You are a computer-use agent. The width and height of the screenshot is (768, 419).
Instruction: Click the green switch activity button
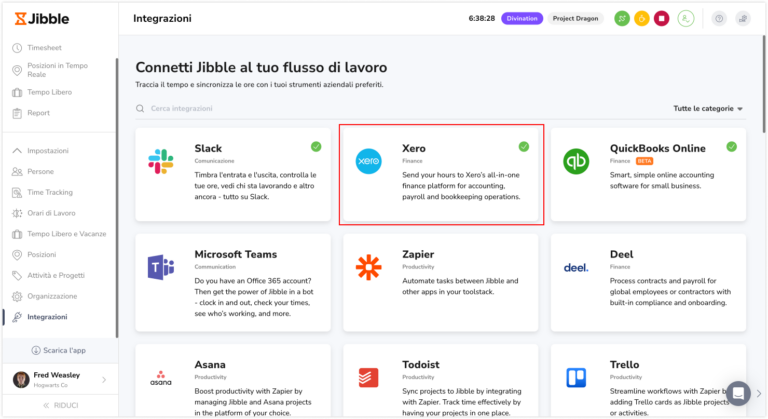[x=622, y=19]
